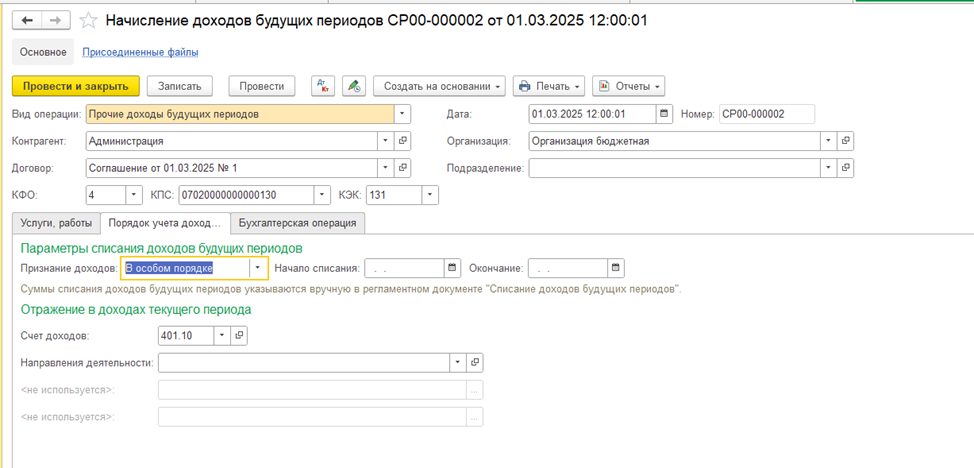The height and width of the screenshot is (468, 974).
Task: Open Договор record with open icon
Action: click(403, 168)
